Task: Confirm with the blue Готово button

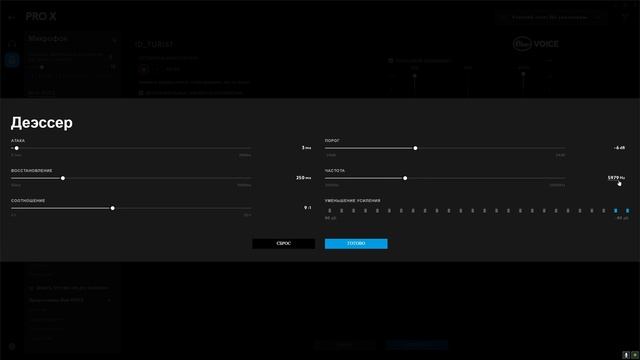Action: (x=356, y=244)
